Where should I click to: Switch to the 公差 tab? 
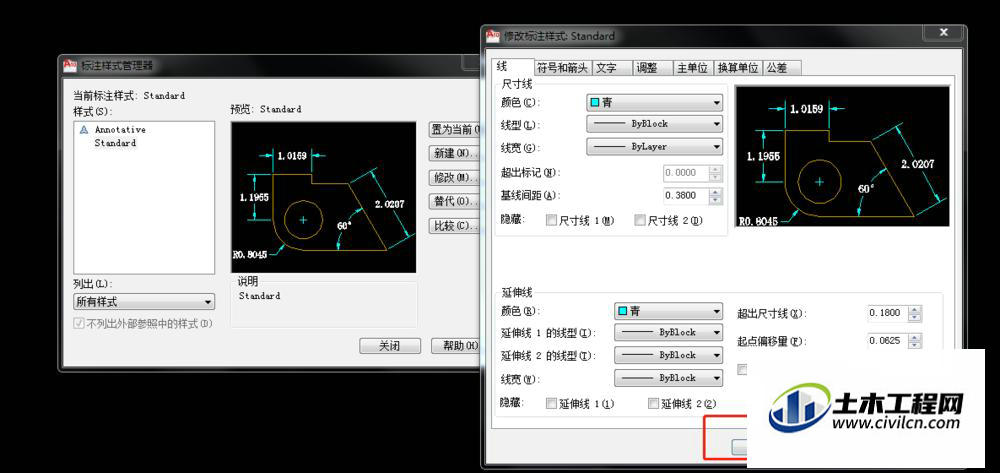pos(782,68)
